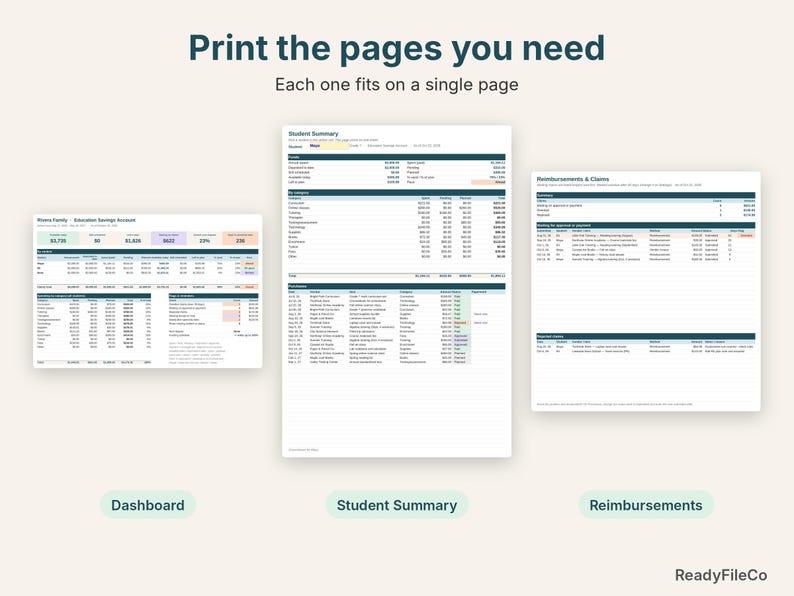Click the Purchases section header on Student Summary
This screenshot has width=794, height=596.
pos(396,287)
